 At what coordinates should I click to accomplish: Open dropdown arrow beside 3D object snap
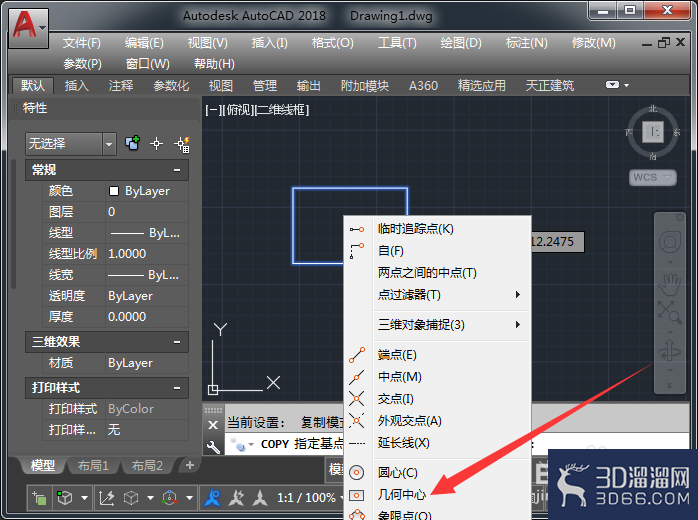pos(84,498)
